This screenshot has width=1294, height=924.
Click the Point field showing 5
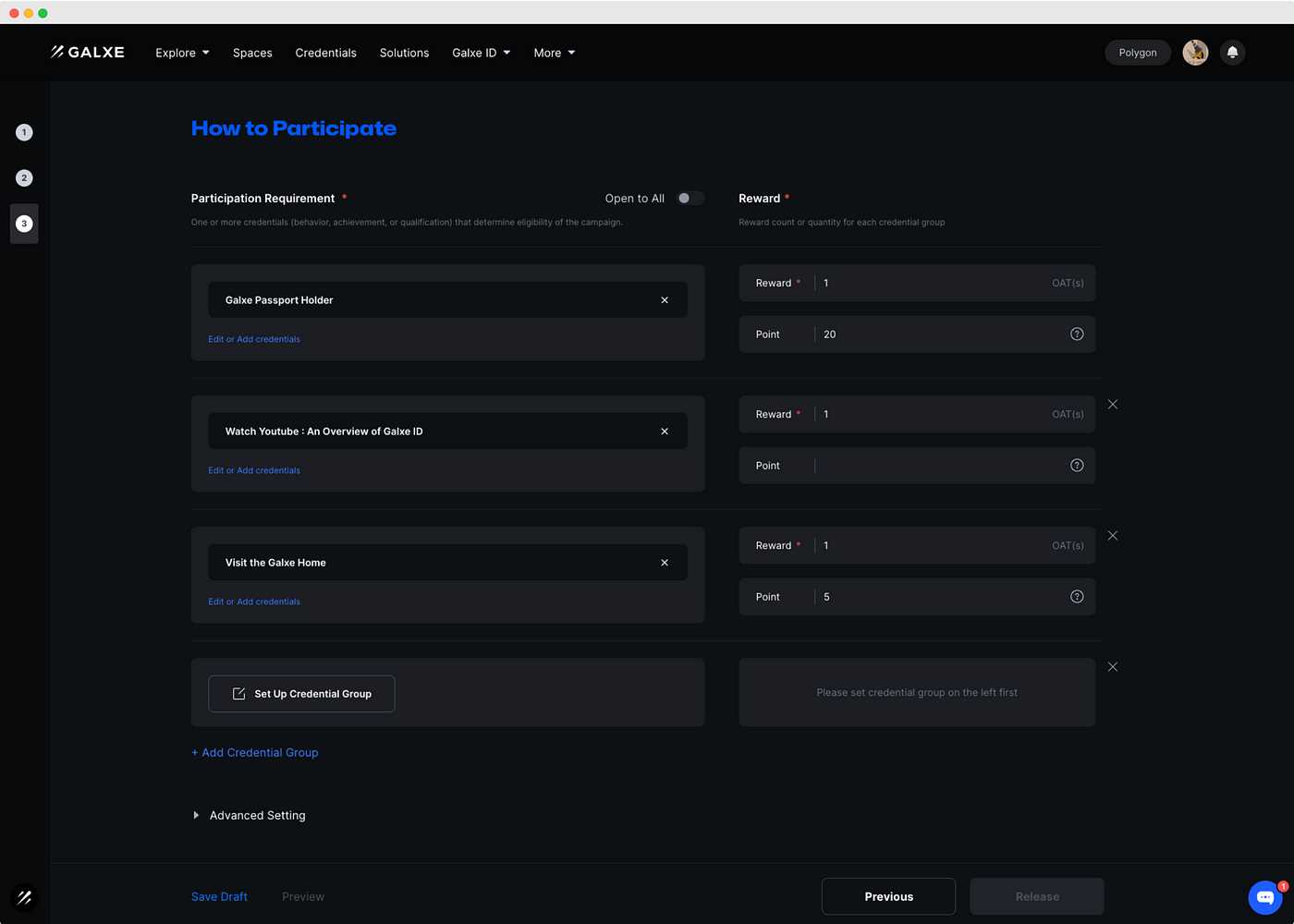(917, 597)
